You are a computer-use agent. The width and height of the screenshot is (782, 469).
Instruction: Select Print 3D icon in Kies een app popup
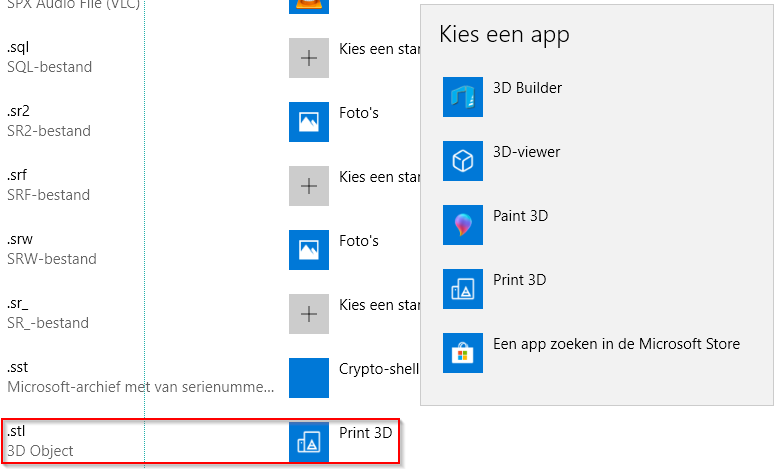tap(462, 289)
